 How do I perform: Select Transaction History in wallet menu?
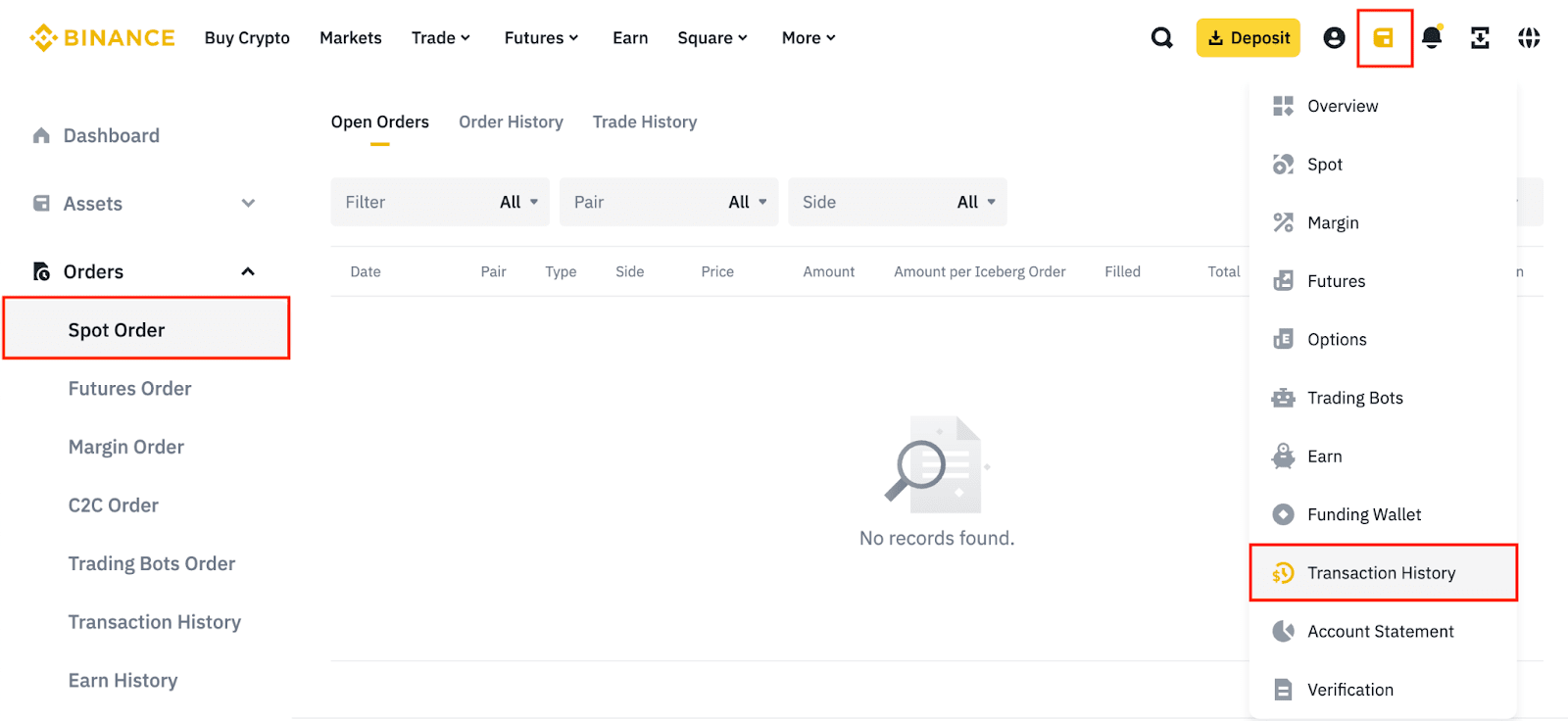pos(1381,573)
